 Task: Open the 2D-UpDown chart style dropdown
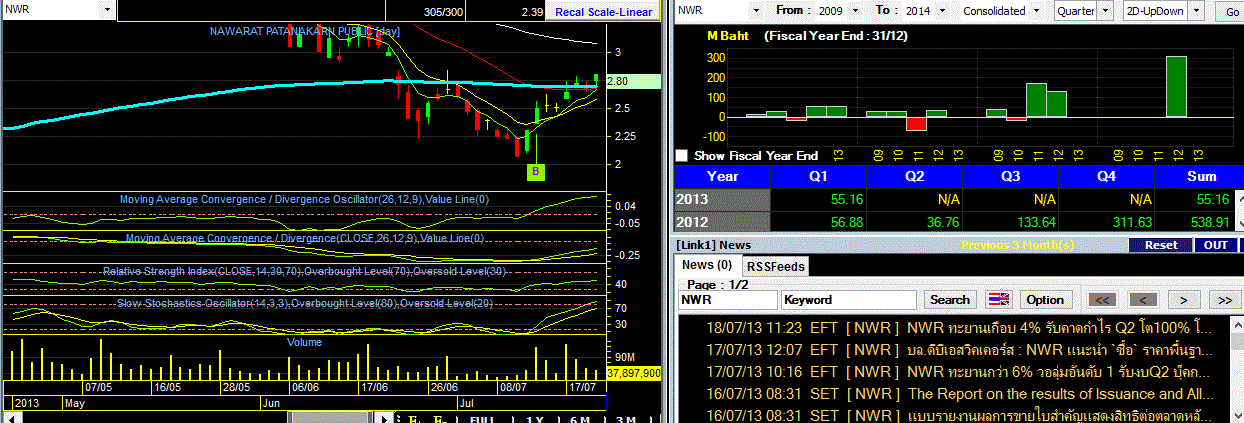tap(1196, 11)
